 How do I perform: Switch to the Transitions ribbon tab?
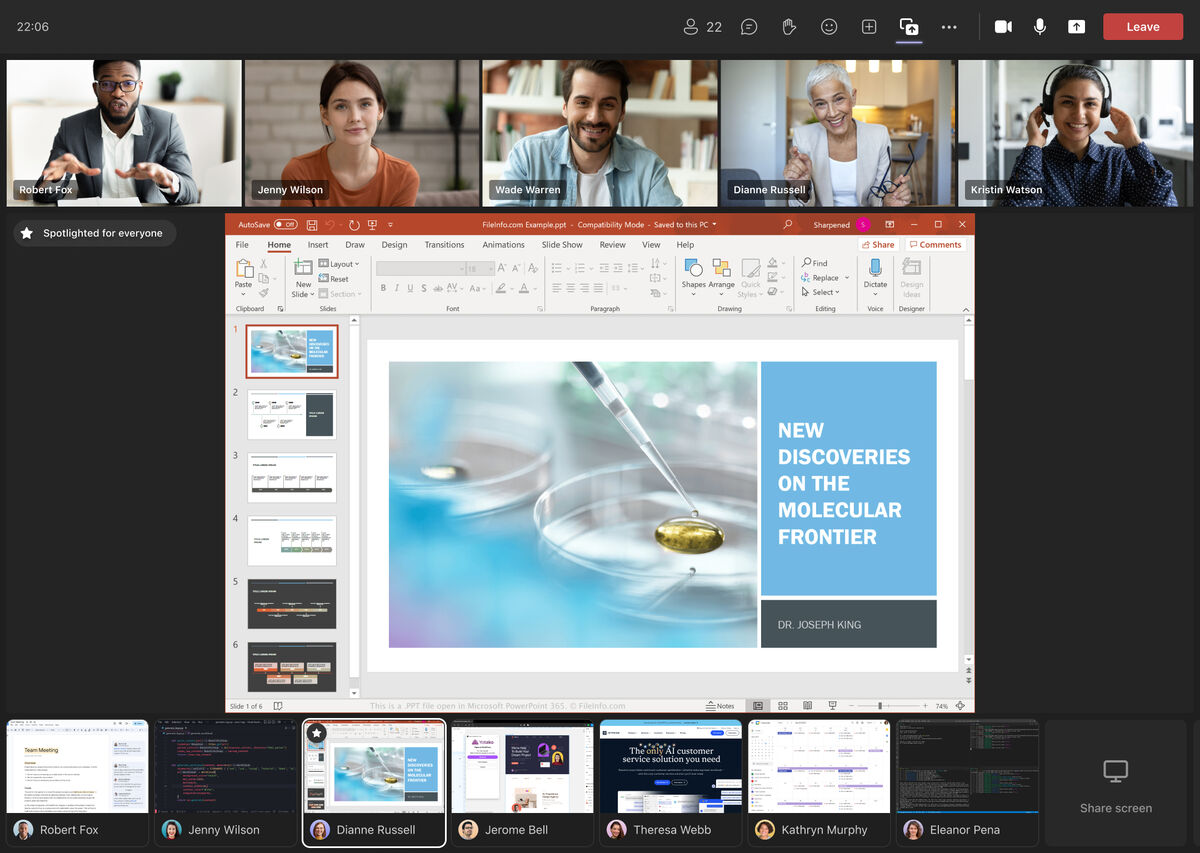pos(444,245)
